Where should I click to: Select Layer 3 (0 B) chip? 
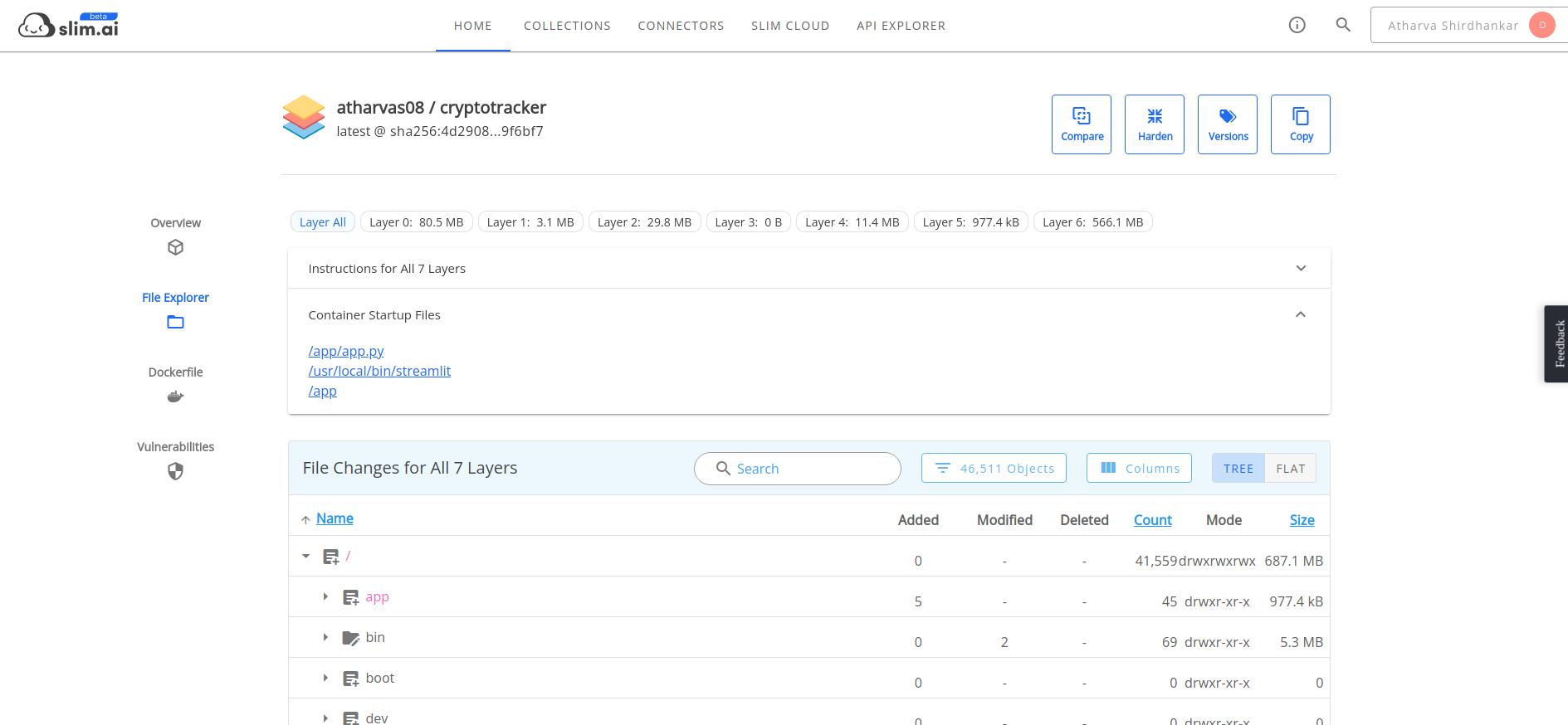[x=749, y=222]
